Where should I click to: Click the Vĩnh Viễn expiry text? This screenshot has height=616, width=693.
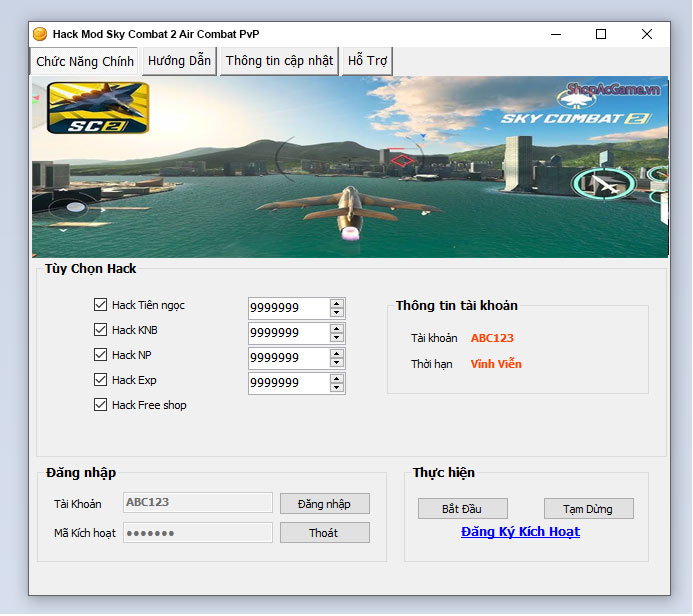[x=496, y=364]
